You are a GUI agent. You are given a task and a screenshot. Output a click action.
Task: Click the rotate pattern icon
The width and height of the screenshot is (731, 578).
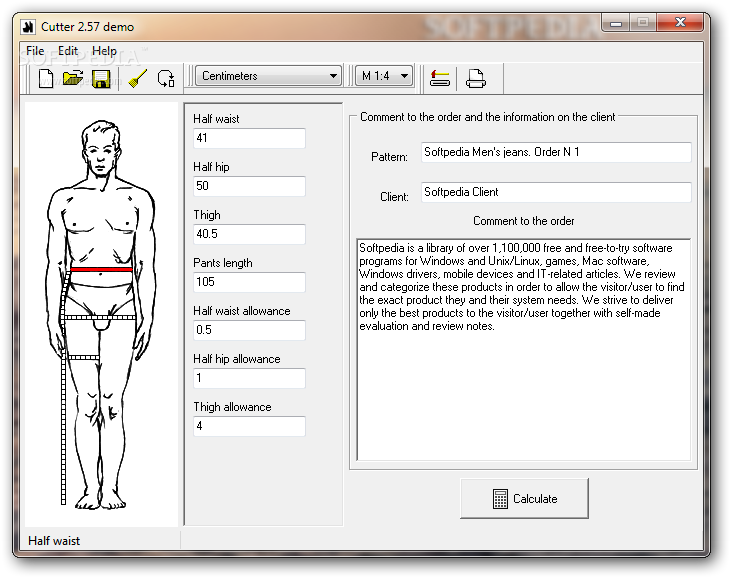pyautogui.click(x=166, y=78)
